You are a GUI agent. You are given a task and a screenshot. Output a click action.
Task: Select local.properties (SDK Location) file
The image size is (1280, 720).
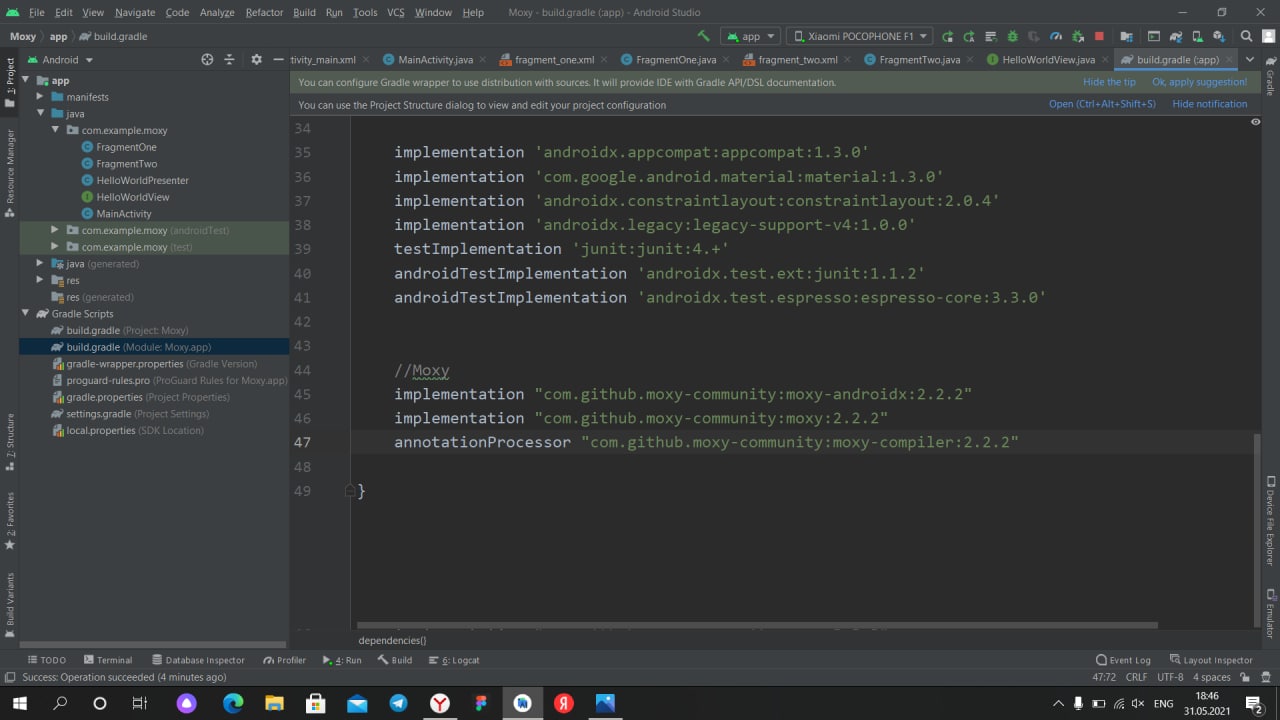pyautogui.click(x=128, y=430)
